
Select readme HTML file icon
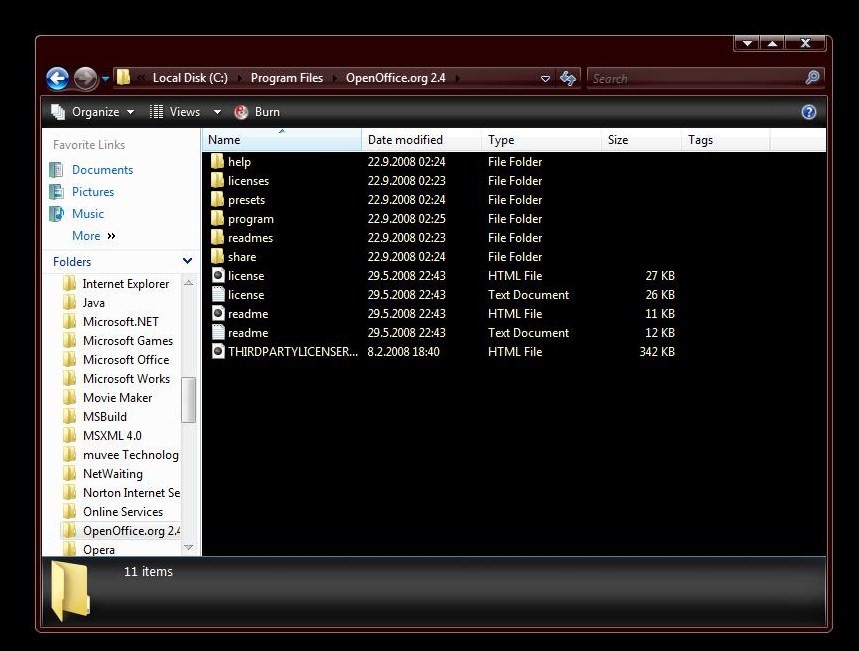218,313
